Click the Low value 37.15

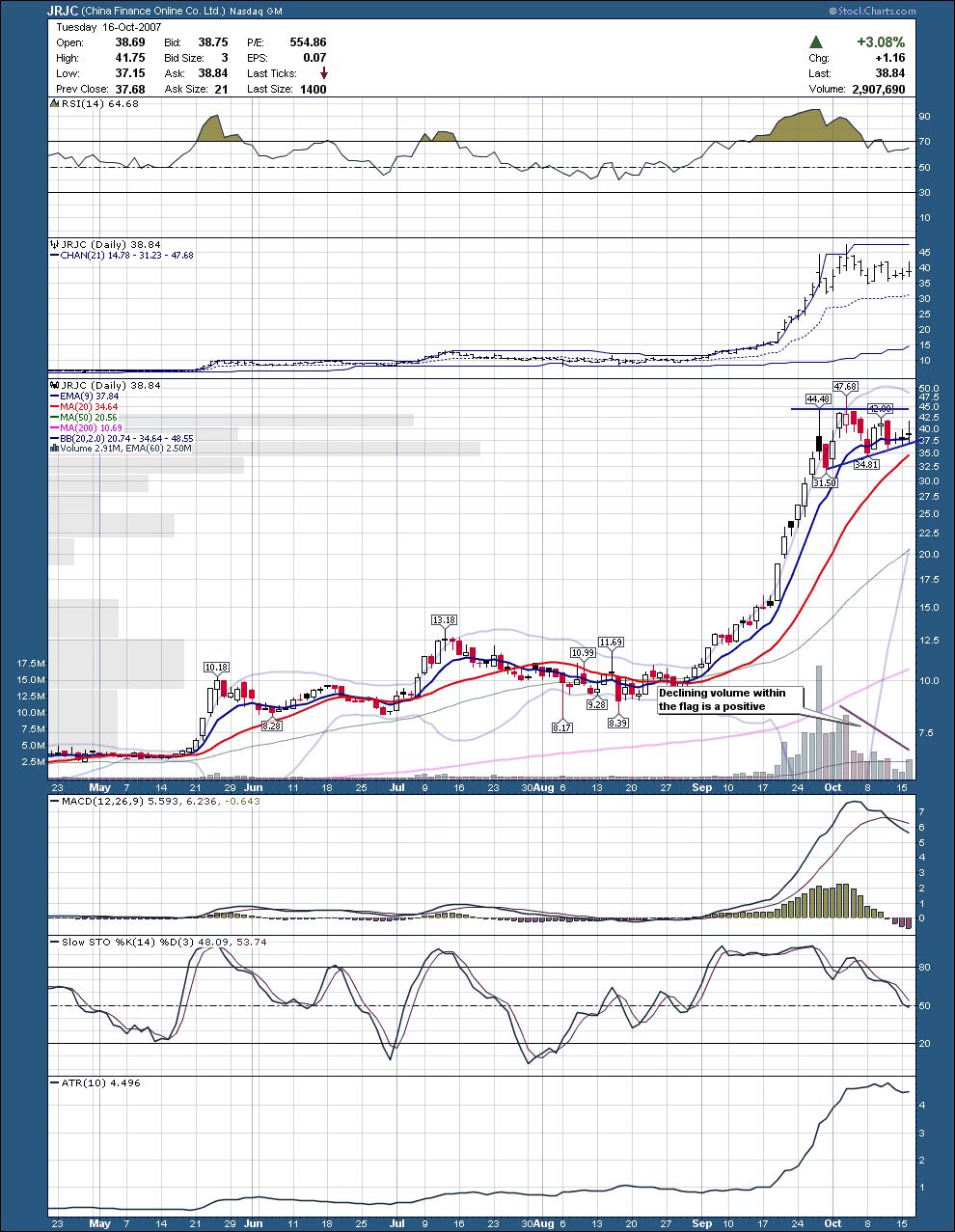pyautogui.click(x=129, y=73)
